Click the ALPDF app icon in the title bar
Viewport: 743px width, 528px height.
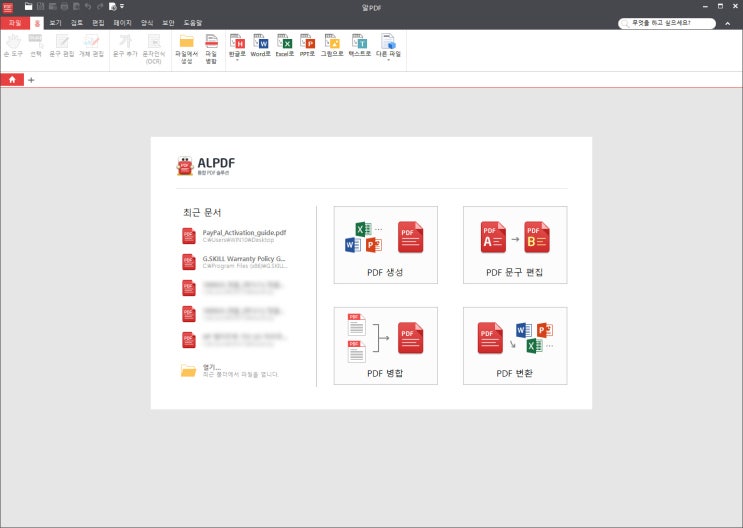tap(8, 7)
